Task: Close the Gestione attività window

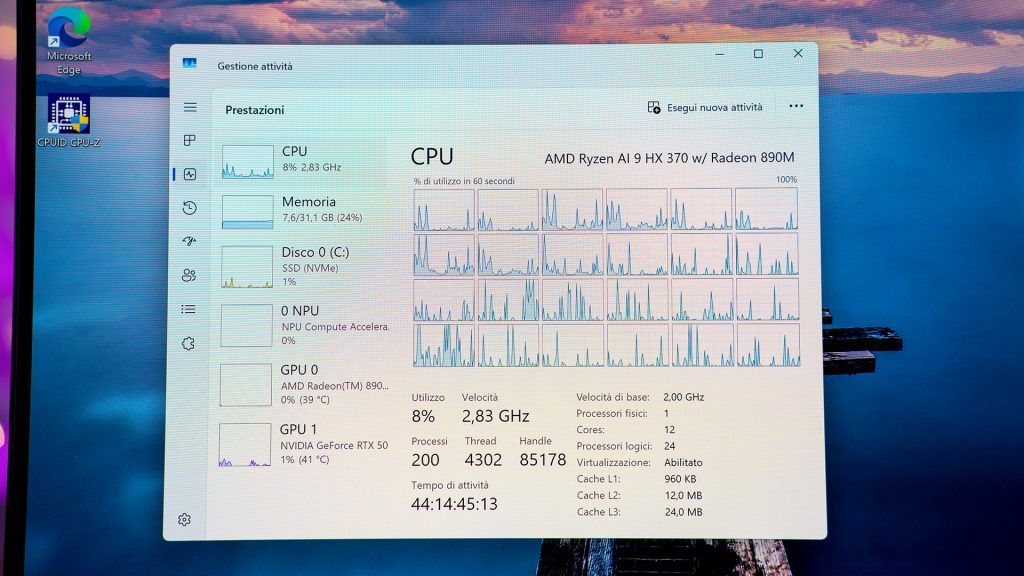Action: point(798,54)
